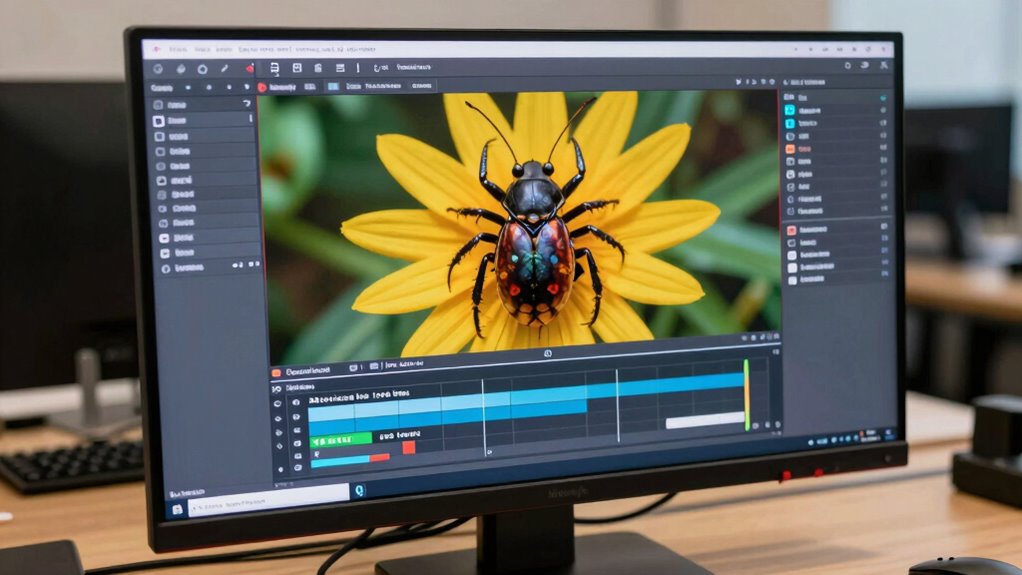The height and width of the screenshot is (575, 1022).
Task: Select the orange icon in right panel list
Action: [790, 148]
